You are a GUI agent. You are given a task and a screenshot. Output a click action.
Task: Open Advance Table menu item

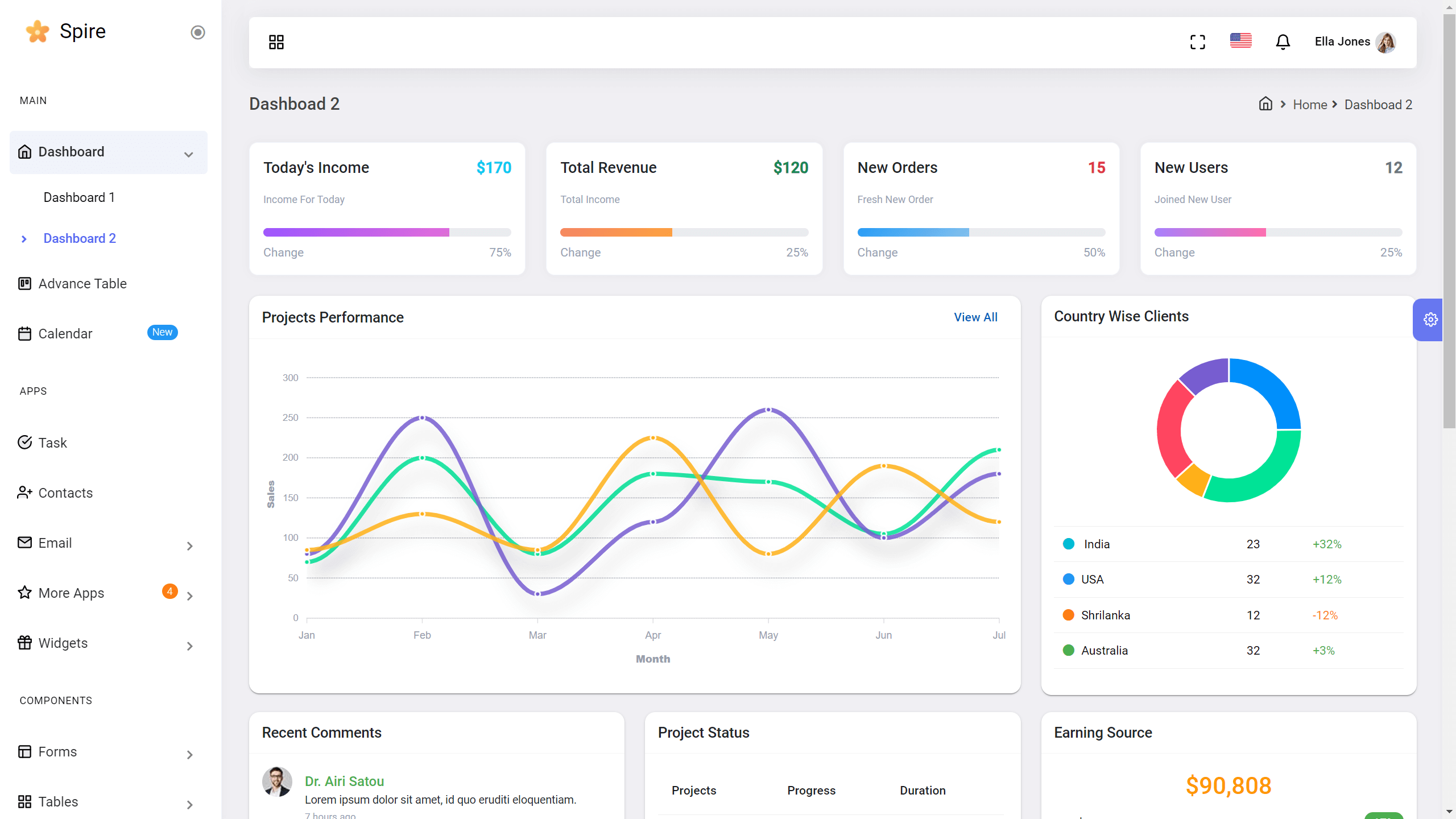click(x=82, y=284)
